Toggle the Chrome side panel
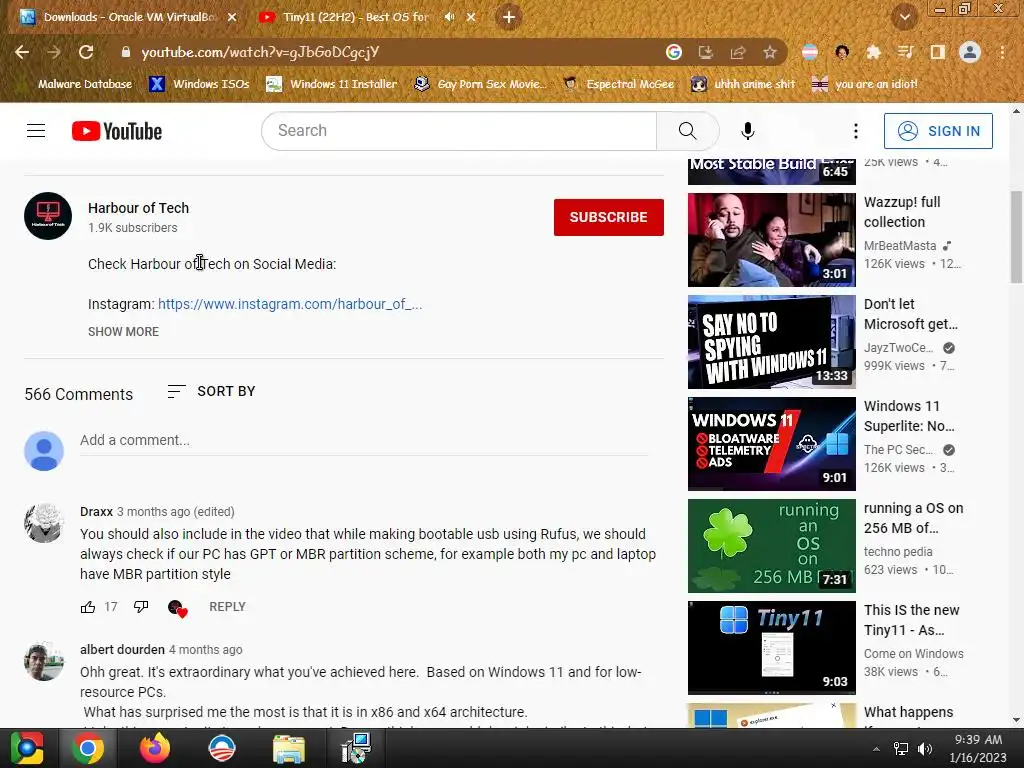This screenshot has width=1024, height=768. 938,52
